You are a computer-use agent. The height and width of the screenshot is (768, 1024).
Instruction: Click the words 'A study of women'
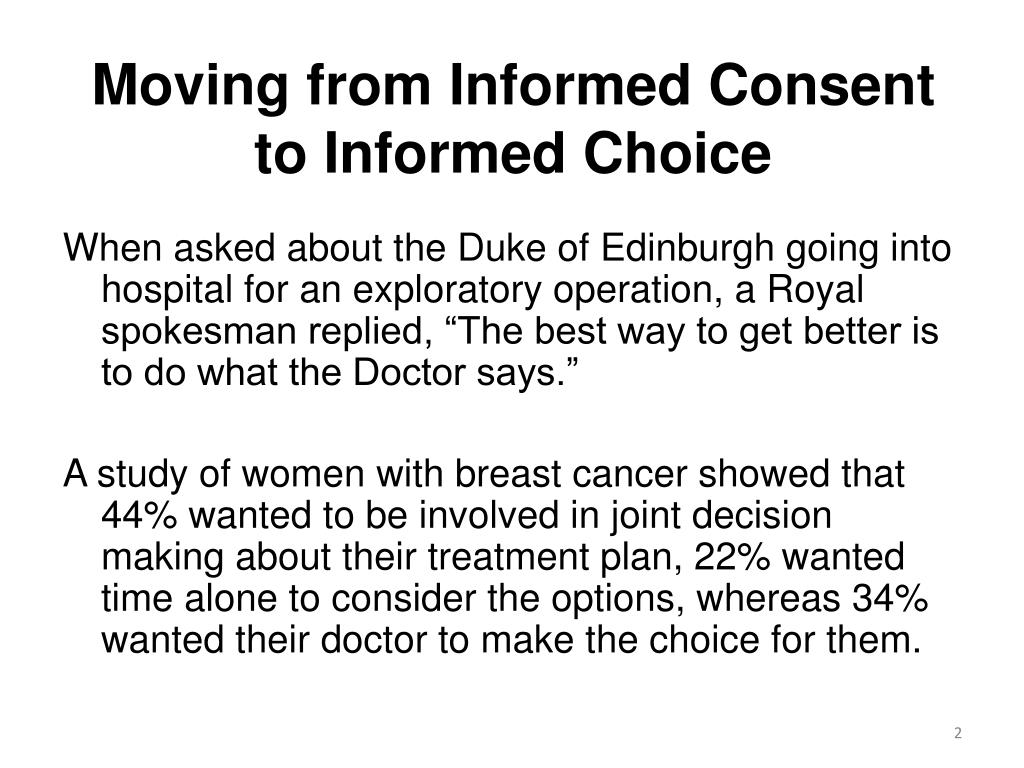214,474
